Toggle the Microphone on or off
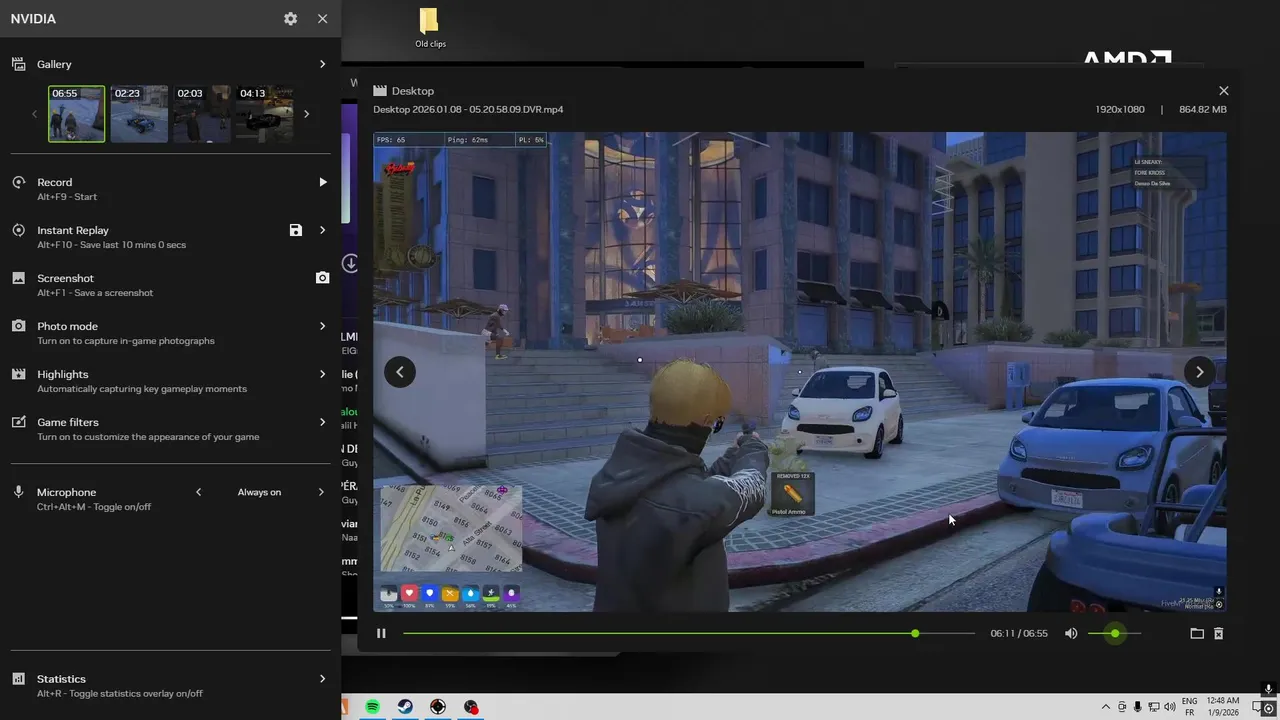The width and height of the screenshot is (1280, 720). click(67, 492)
